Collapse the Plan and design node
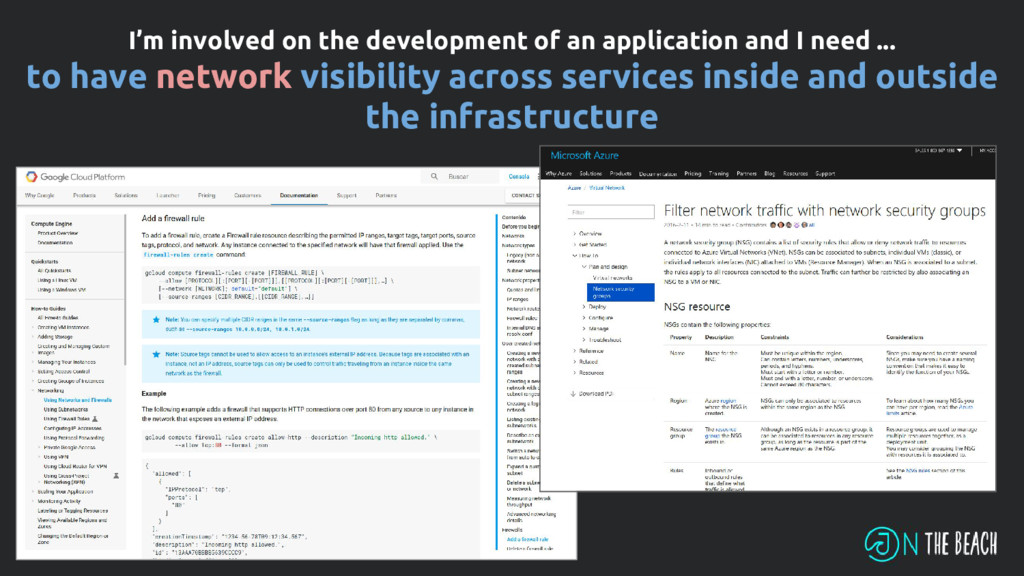 point(582,267)
